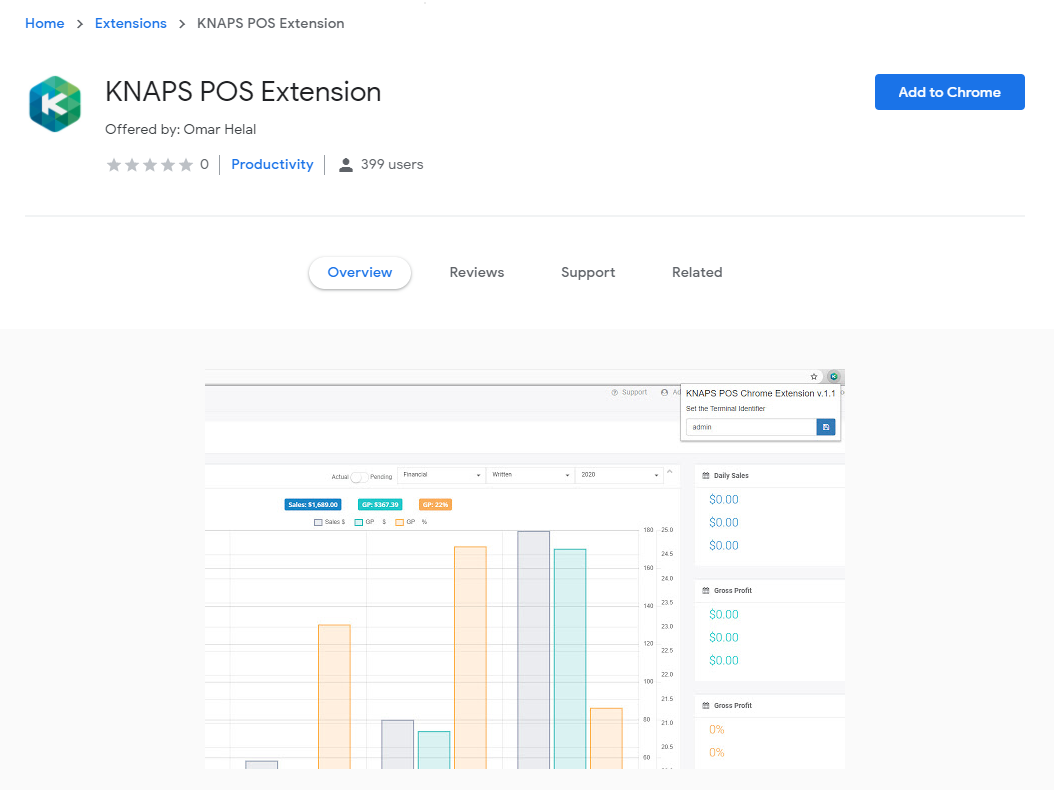Open the Written dropdown
The width and height of the screenshot is (1054, 790).
point(527,476)
